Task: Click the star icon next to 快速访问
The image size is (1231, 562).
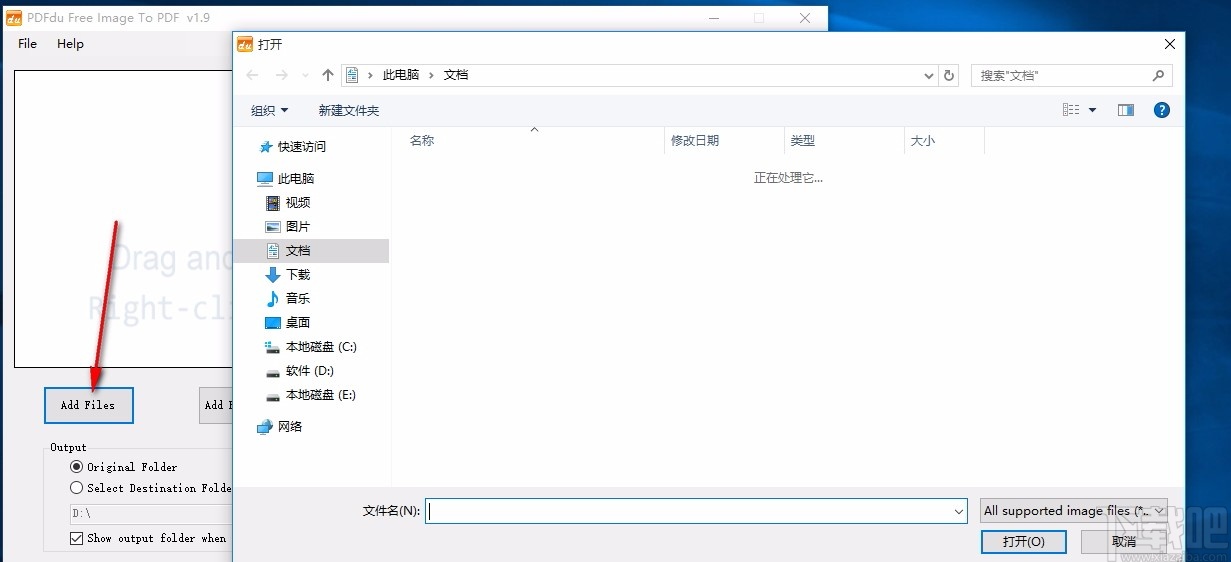Action: click(265, 146)
